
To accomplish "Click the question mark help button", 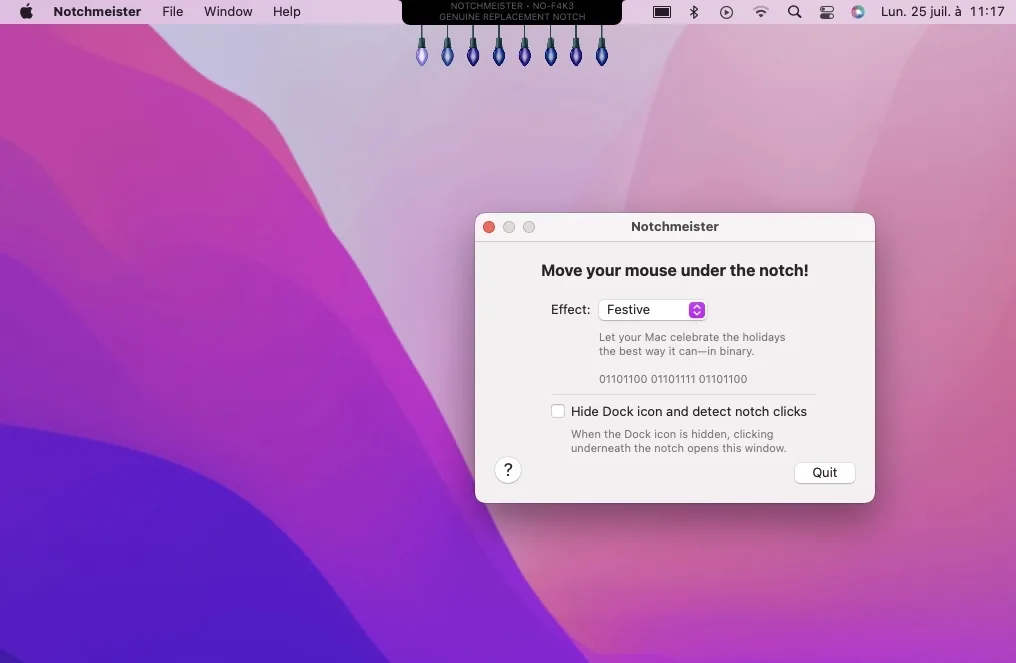I will (508, 470).
